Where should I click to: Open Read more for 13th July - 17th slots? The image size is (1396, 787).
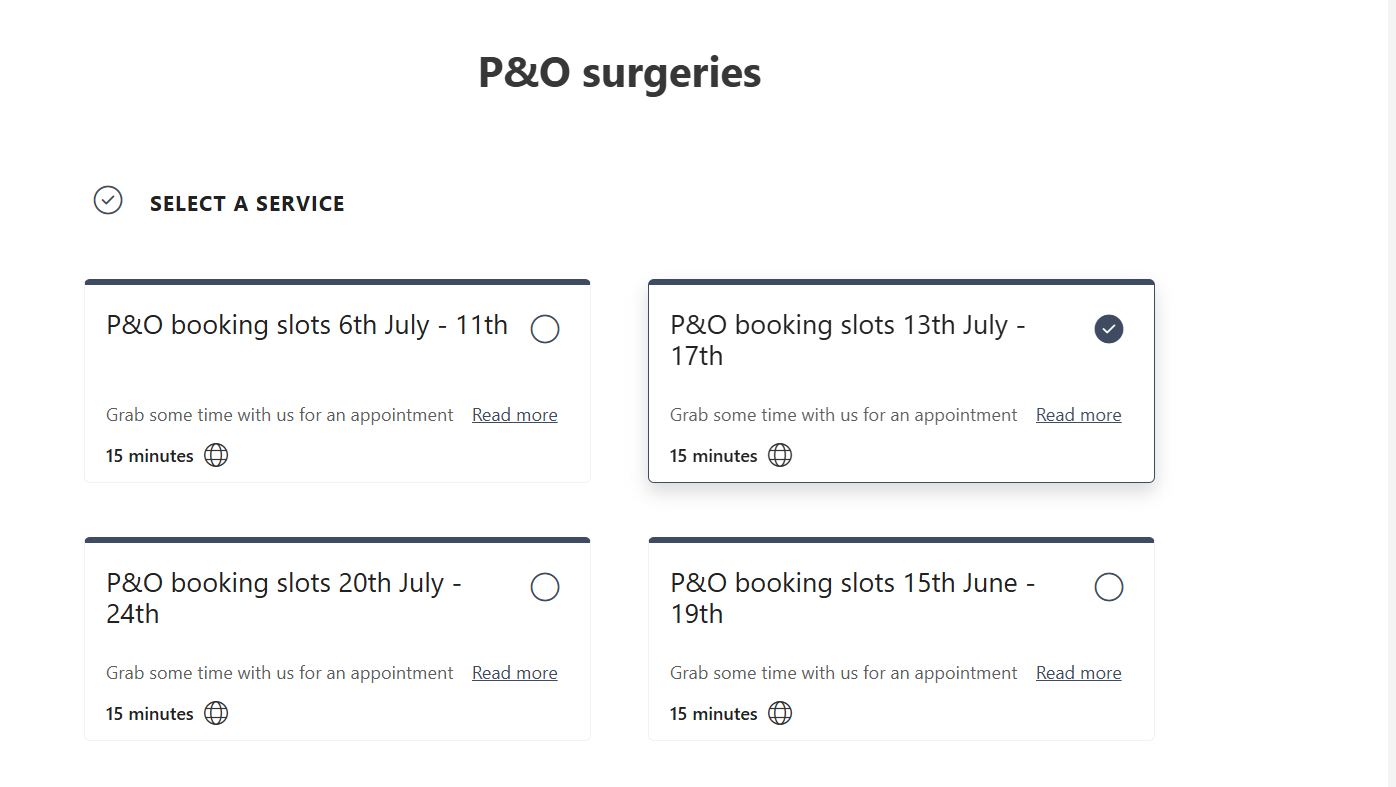(x=1079, y=415)
